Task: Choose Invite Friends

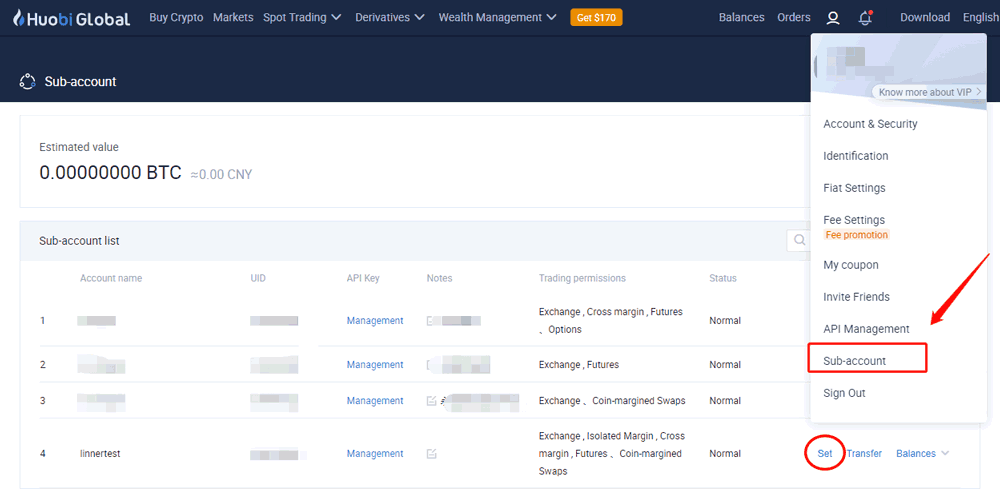Action: tap(857, 297)
